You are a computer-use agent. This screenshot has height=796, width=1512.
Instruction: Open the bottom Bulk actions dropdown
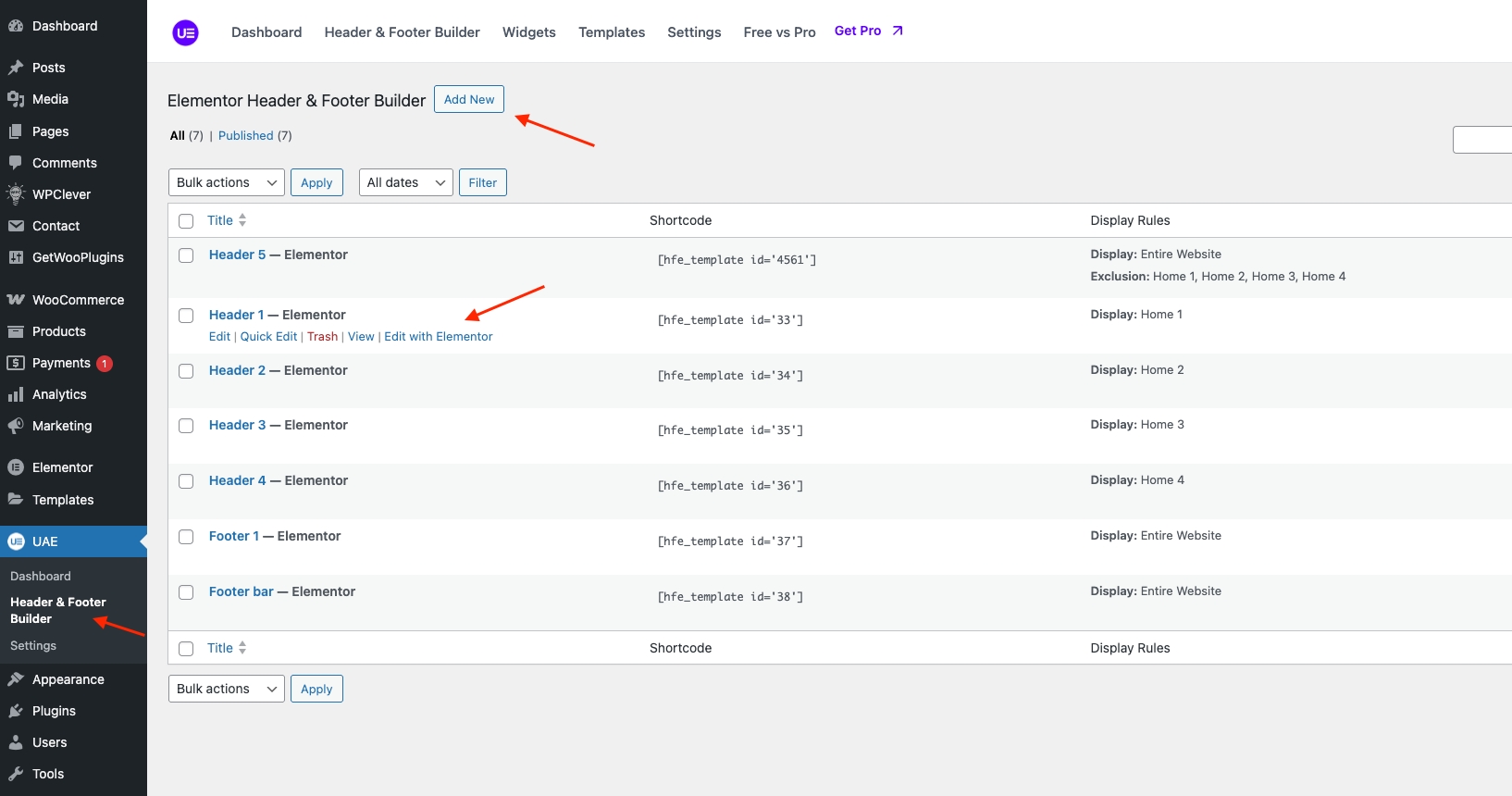tap(226, 689)
